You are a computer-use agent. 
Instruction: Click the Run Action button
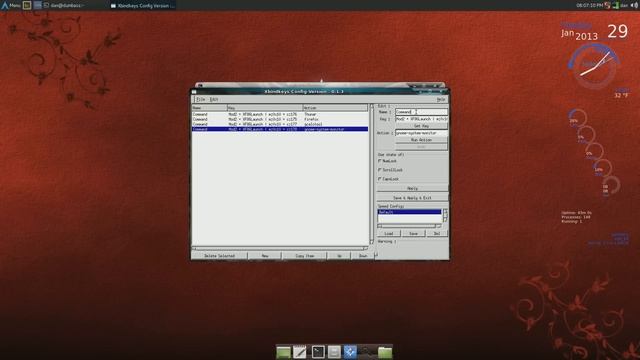click(421, 140)
